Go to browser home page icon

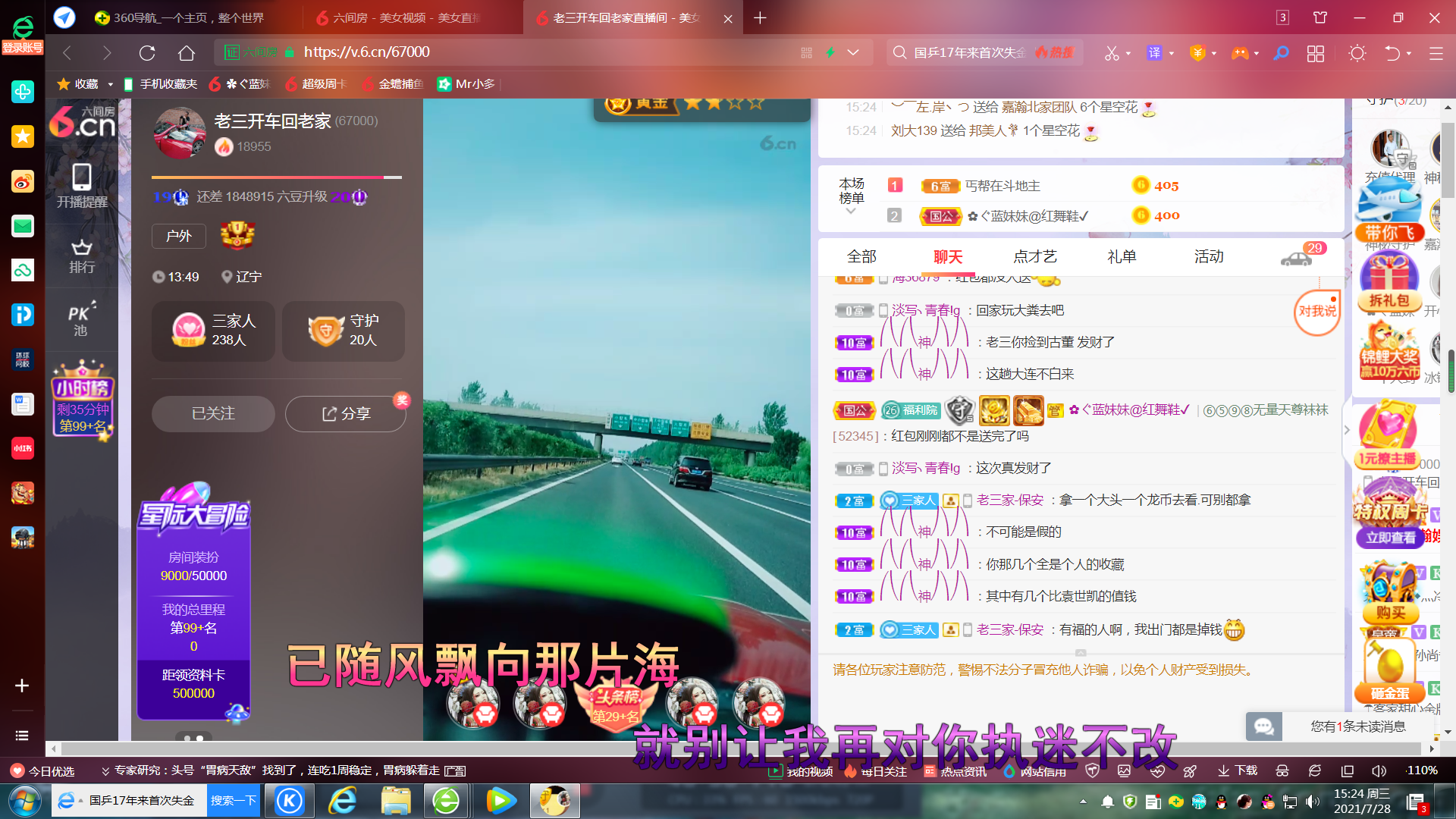click(x=187, y=52)
